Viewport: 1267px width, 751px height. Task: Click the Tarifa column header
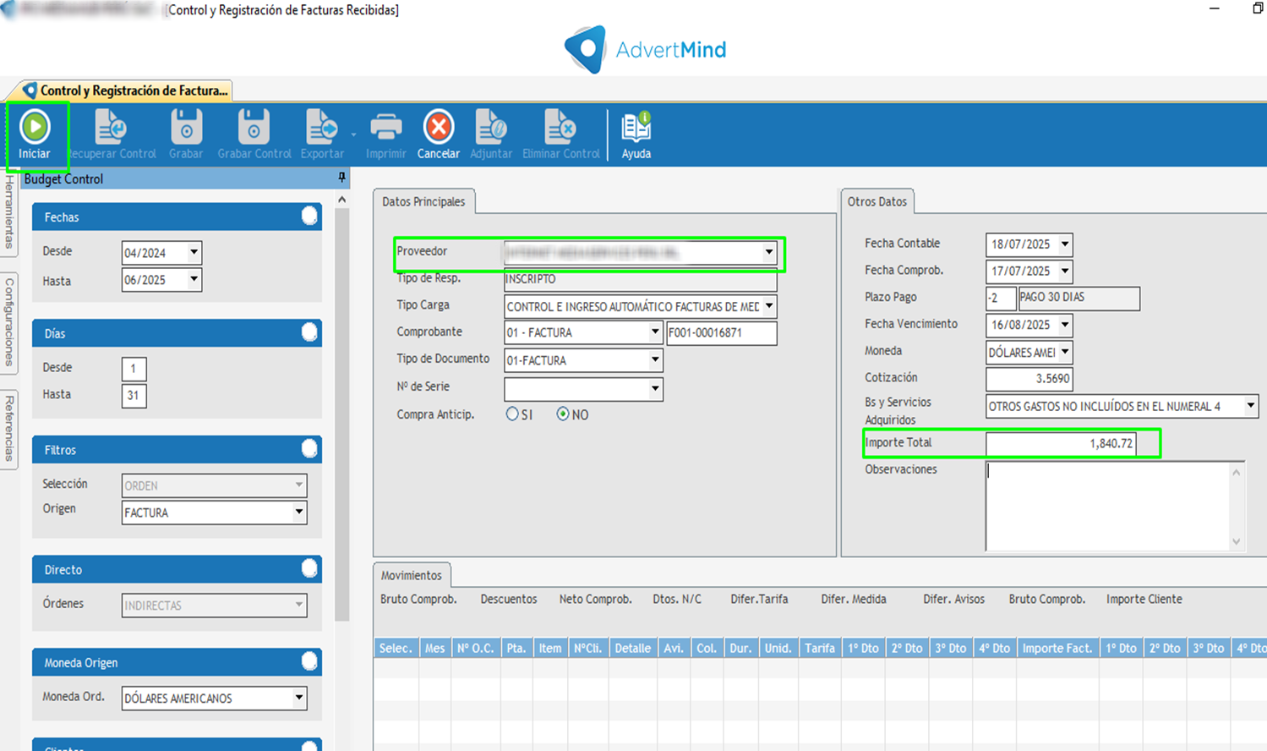point(820,648)
